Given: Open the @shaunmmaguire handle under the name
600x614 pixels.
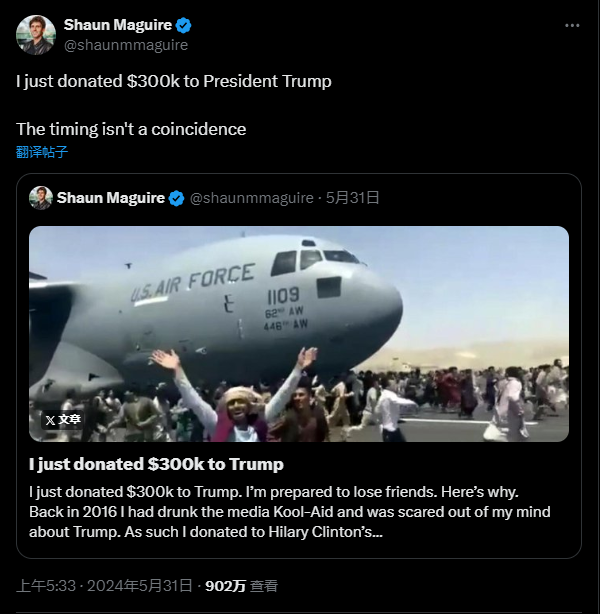Looking at the screenshot, I should 125,45.
